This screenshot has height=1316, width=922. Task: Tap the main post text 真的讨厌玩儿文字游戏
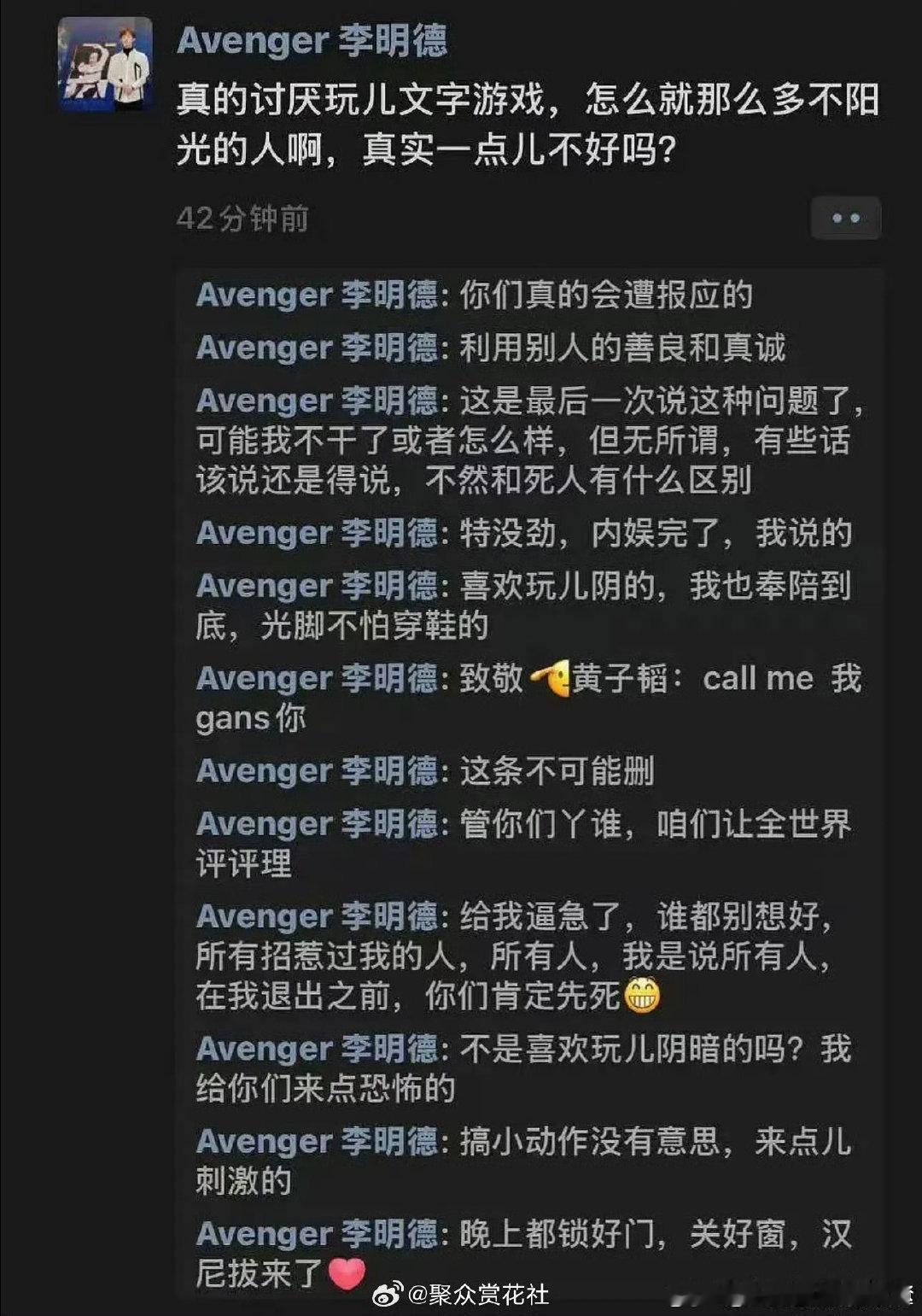pos(528,125)
